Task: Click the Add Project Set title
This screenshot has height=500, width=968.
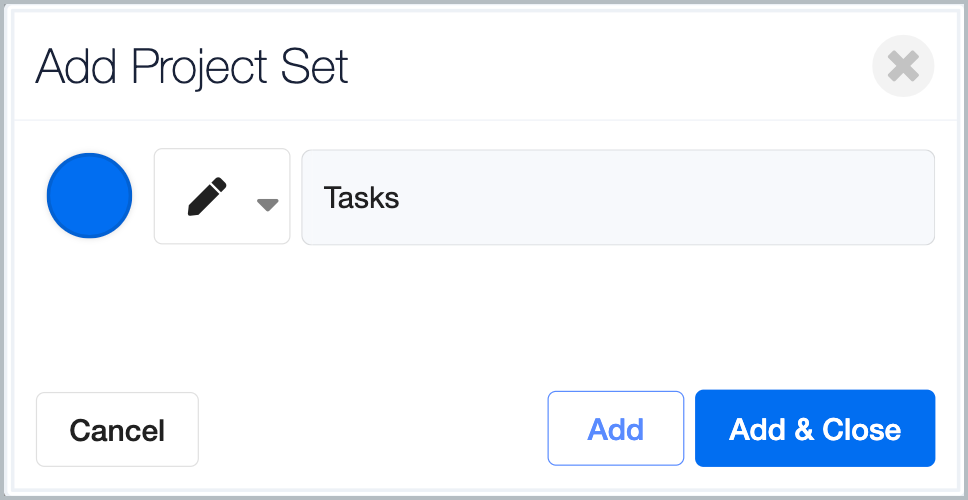Action: 192,66
